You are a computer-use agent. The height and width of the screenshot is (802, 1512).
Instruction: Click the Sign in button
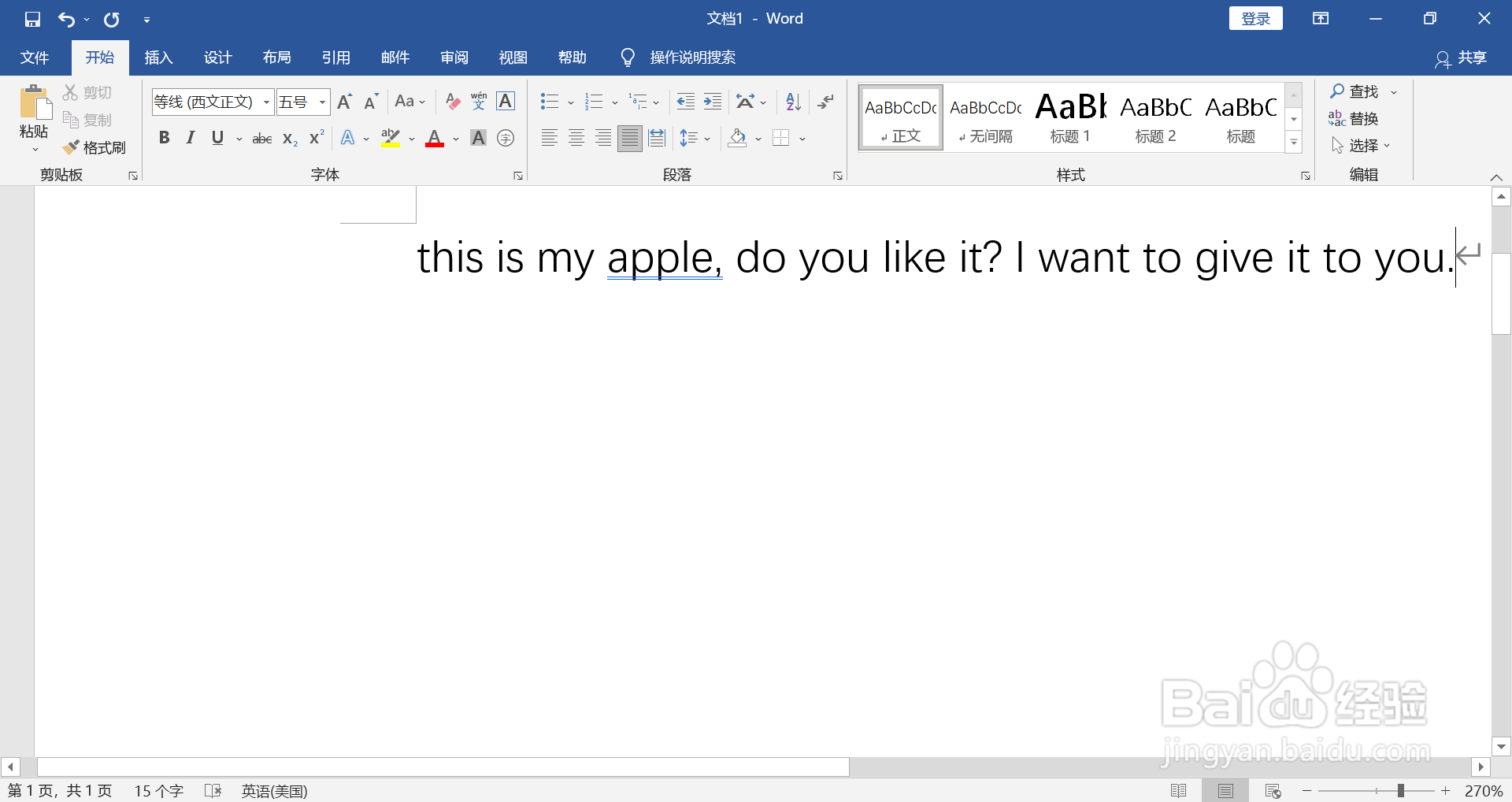point(1255,19)
